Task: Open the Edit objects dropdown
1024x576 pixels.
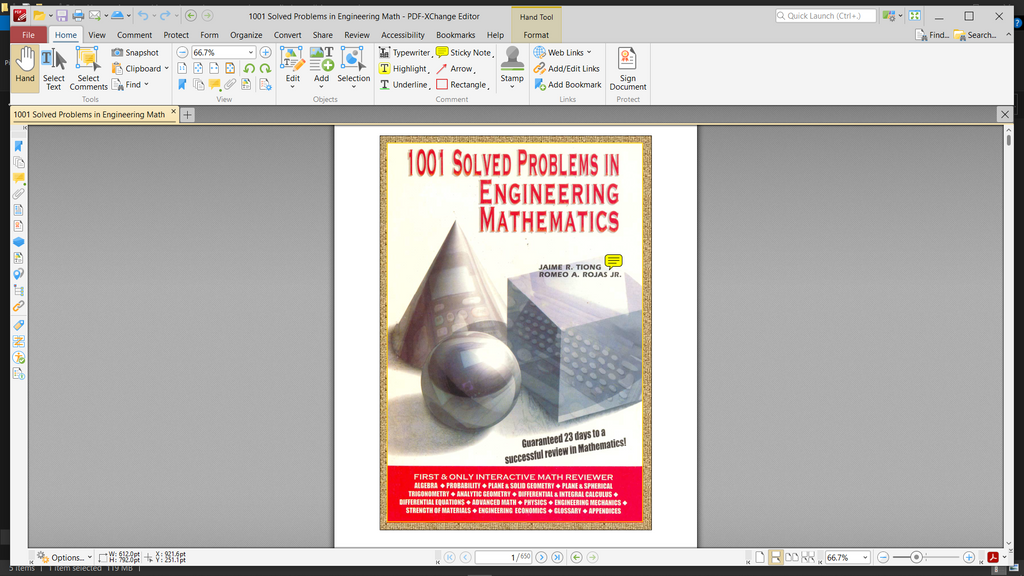Action: [x=293, y=86]
